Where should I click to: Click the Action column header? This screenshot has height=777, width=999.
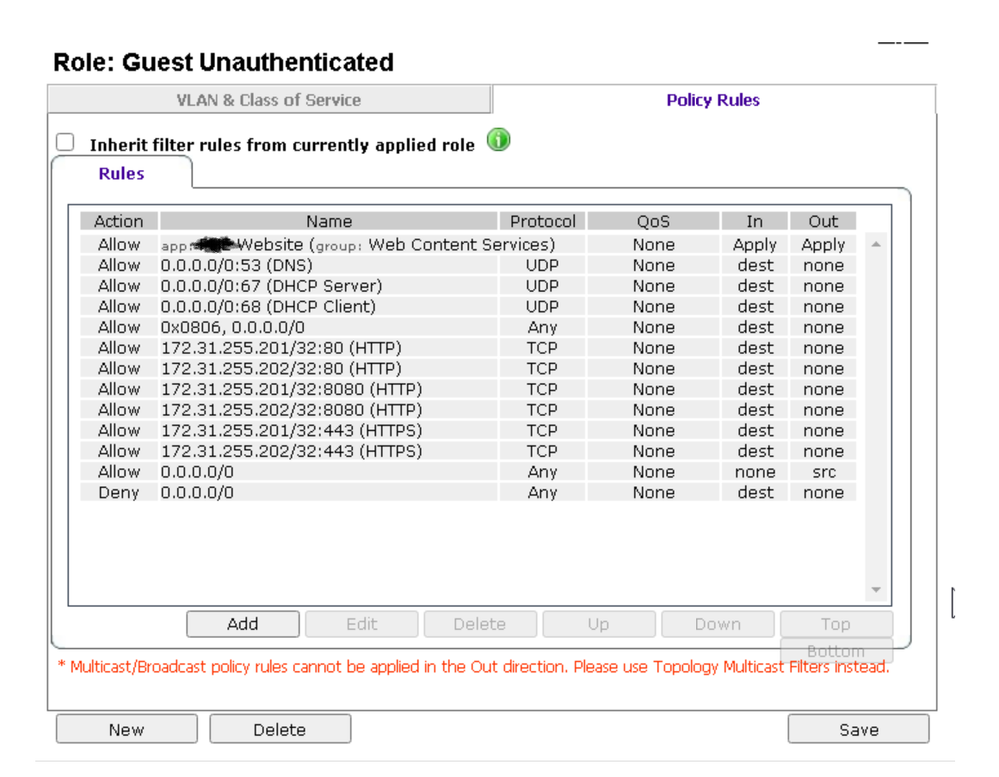click(118, 222)
